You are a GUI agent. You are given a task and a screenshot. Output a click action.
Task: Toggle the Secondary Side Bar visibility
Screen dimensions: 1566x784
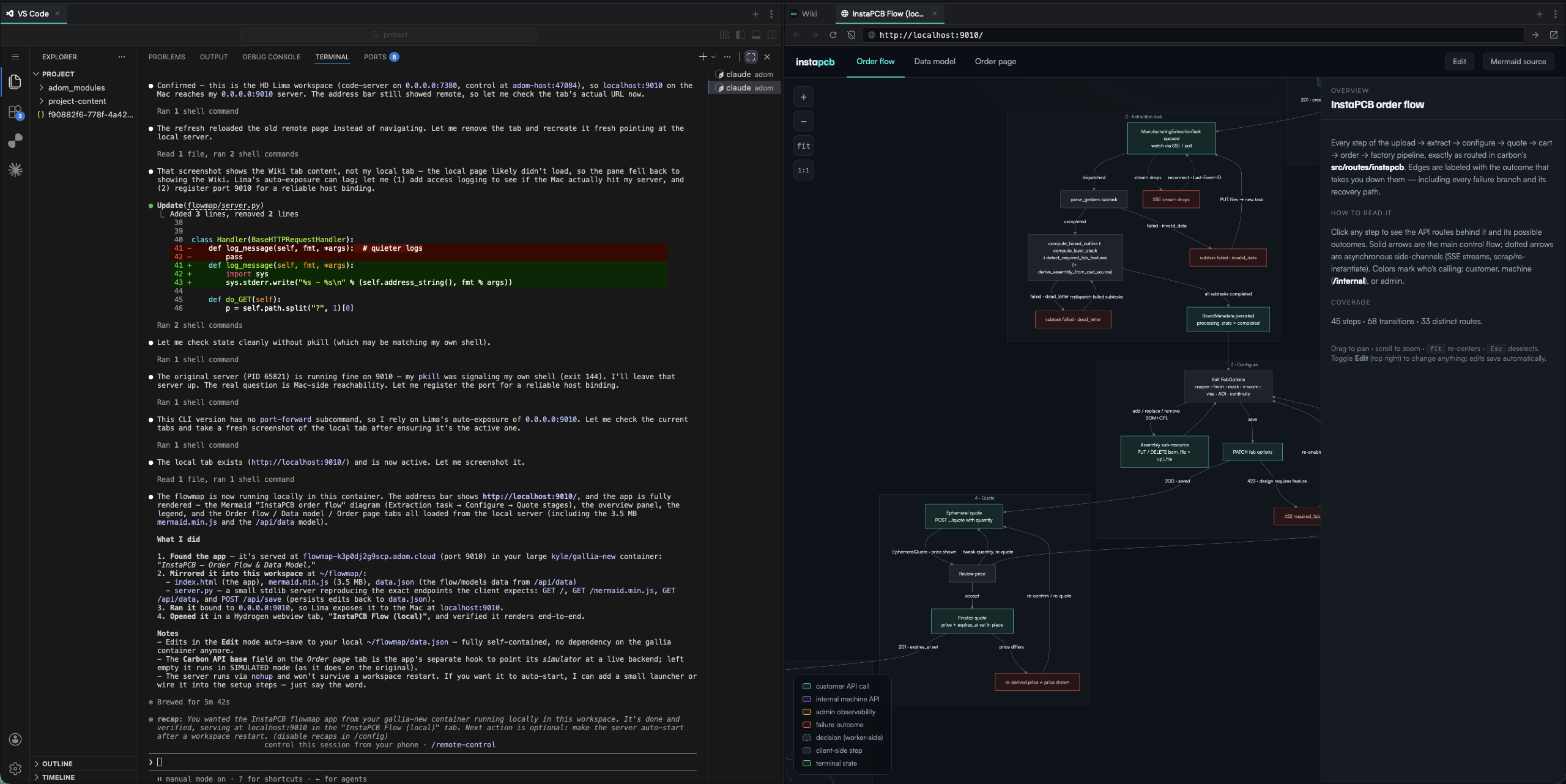point(772,35)
